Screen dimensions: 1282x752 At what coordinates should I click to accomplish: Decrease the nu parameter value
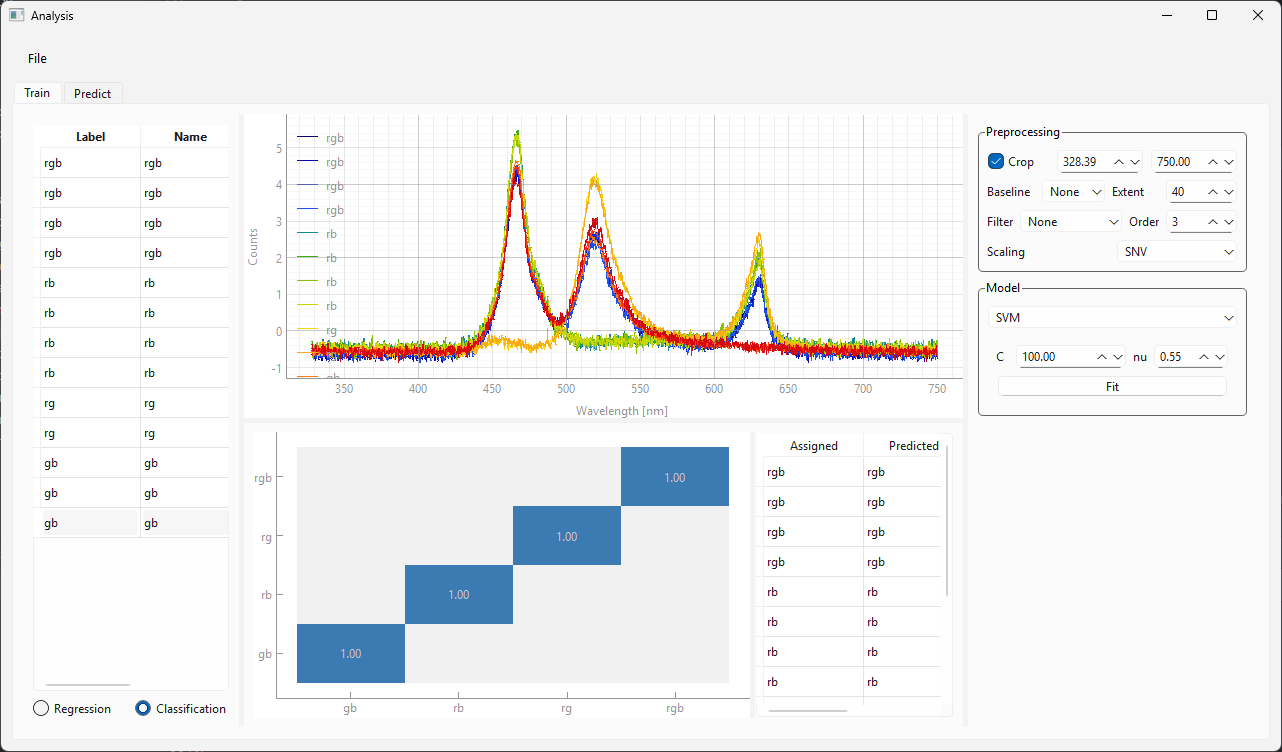coord(1219,357)
